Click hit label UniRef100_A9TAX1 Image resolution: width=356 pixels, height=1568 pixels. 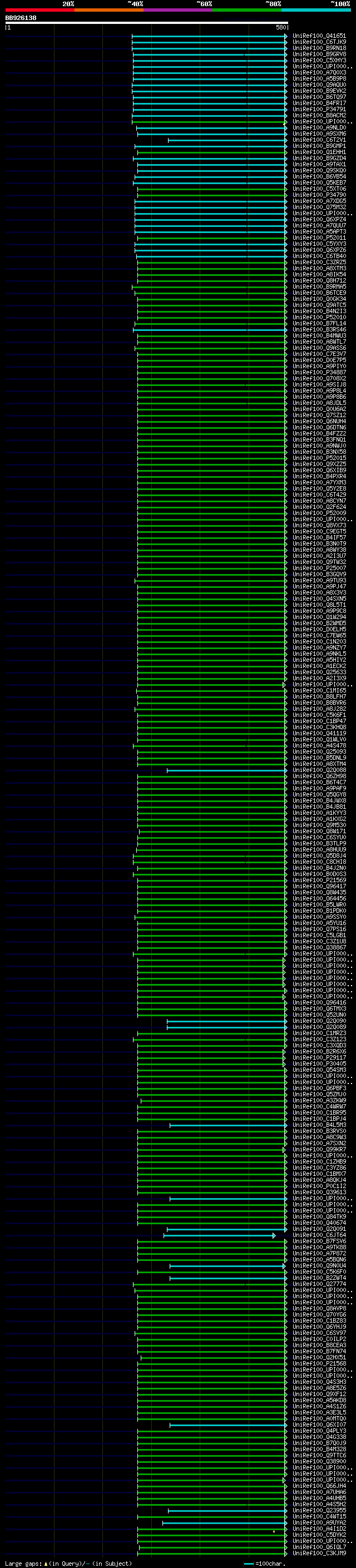(319, 164)
